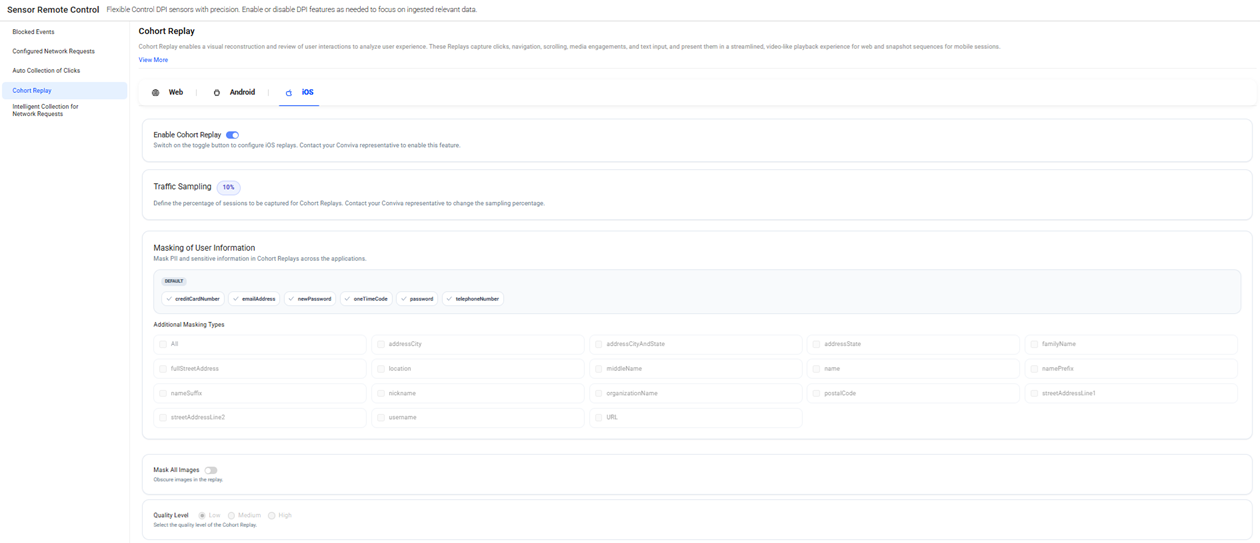1260x543 pixels.
Task: Turn on Mask All Images toggle
Action: point(211,470)
